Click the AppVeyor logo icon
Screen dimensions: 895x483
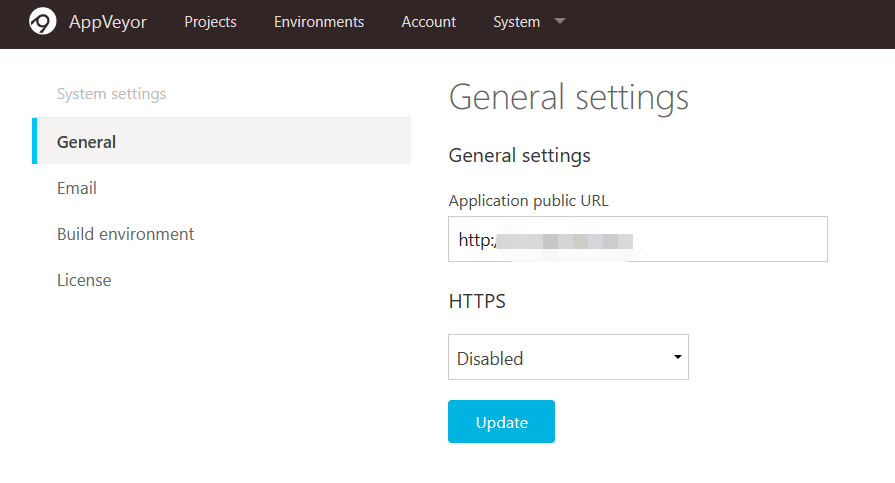pos(43,21)
